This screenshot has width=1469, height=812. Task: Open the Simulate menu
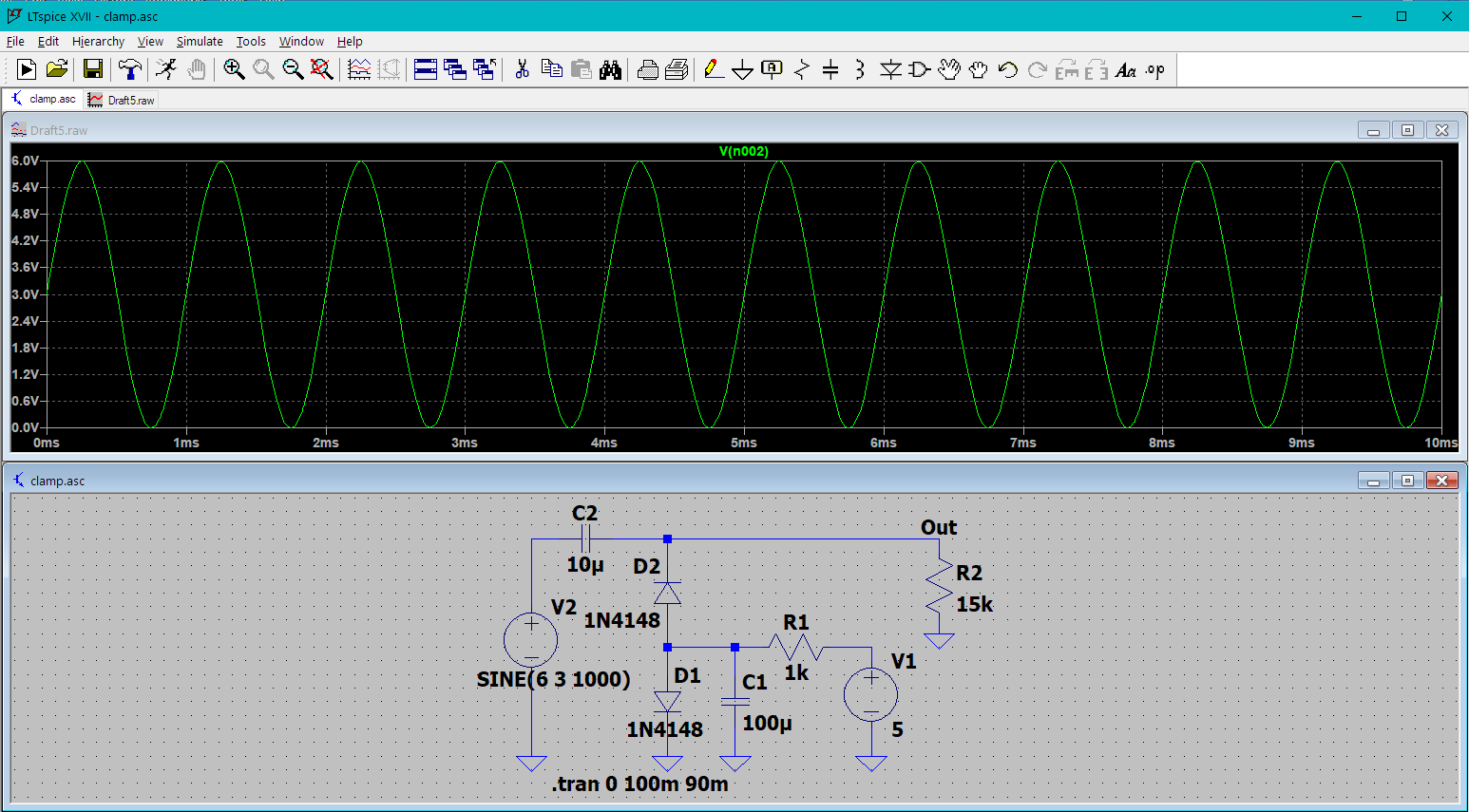(x=200, y=41)
